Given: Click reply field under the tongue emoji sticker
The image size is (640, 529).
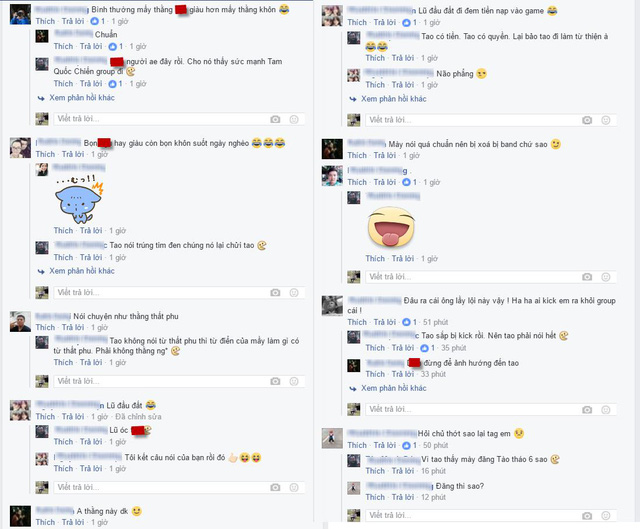Looking at the screenshot, I should pyautogui.click(x=473, y=277).
